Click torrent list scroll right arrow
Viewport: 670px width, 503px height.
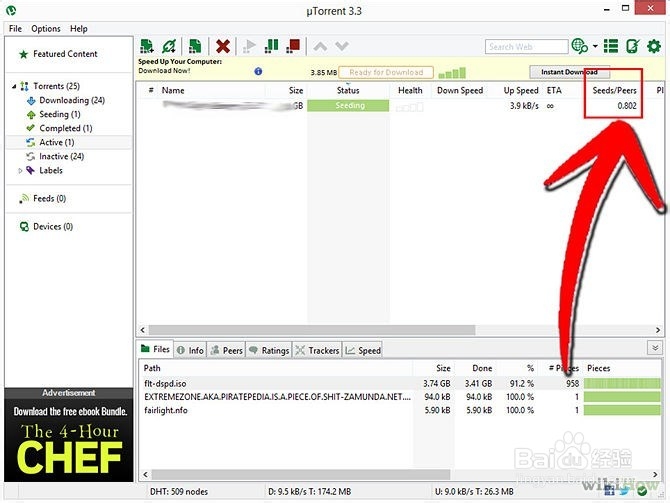(x=658, y=330)
